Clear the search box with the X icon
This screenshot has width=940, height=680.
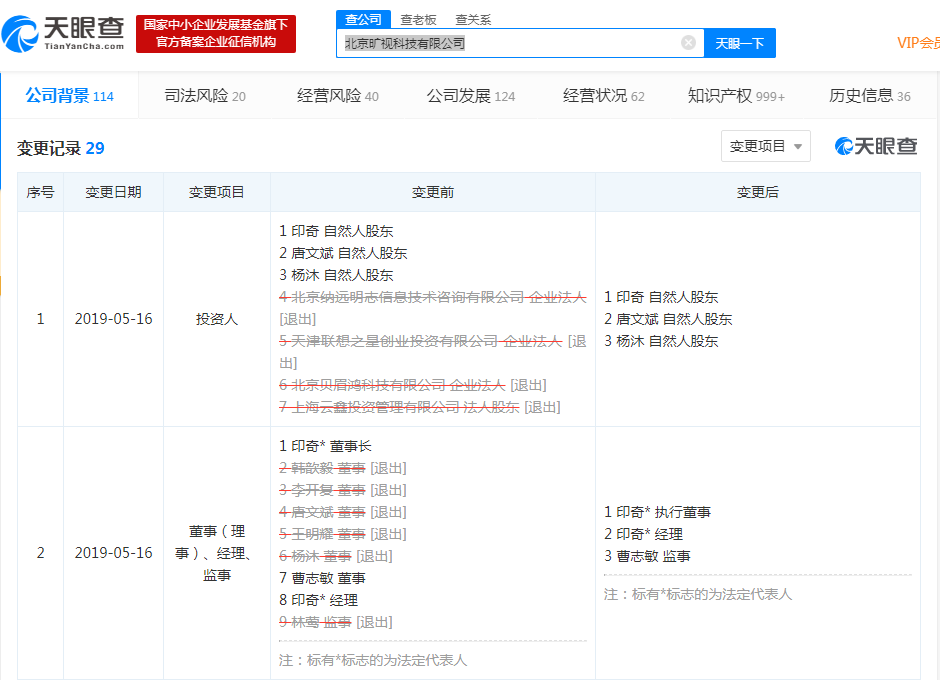[688, 43]
